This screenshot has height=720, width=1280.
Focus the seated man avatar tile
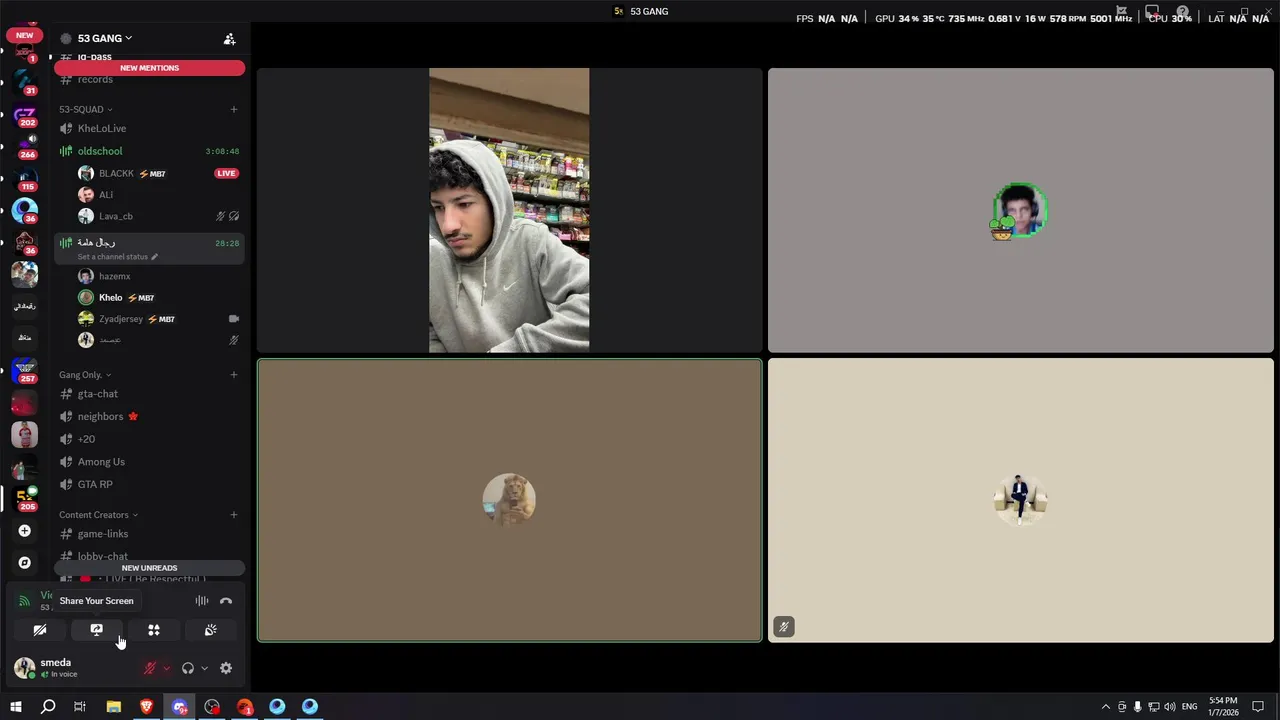click(x=1021, y=500)
